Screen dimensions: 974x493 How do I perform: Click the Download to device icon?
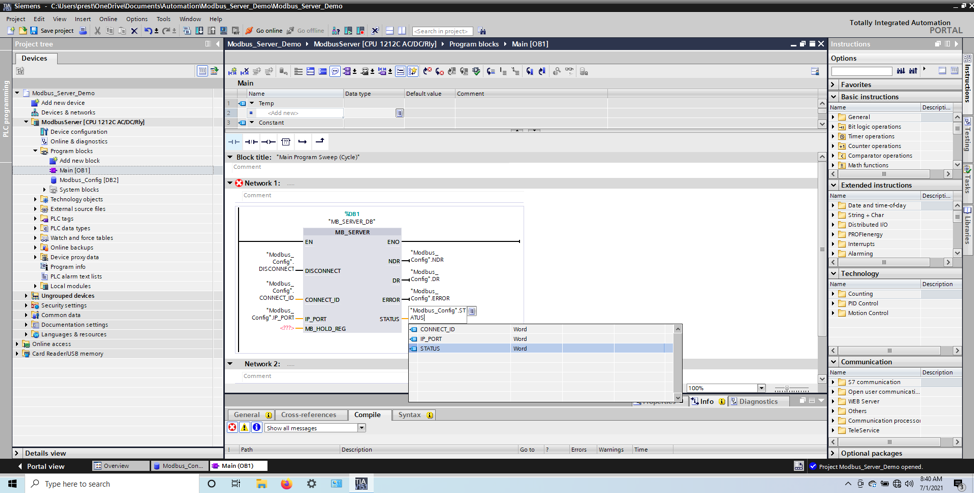pyautogui.click(x=199, y=30)
